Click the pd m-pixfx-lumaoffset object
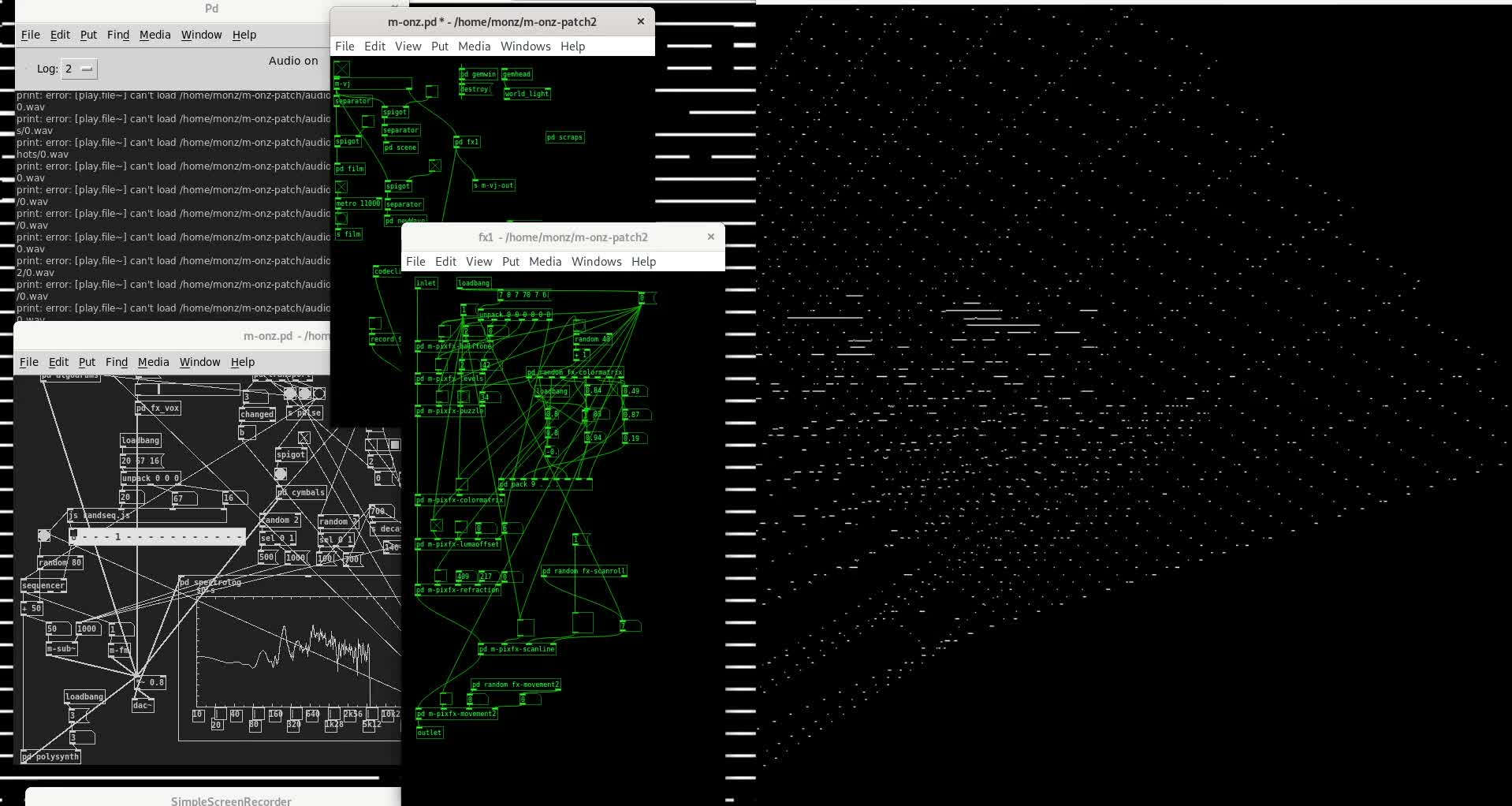This screenshot has width=1512, height=806. [x=457, y=544]
